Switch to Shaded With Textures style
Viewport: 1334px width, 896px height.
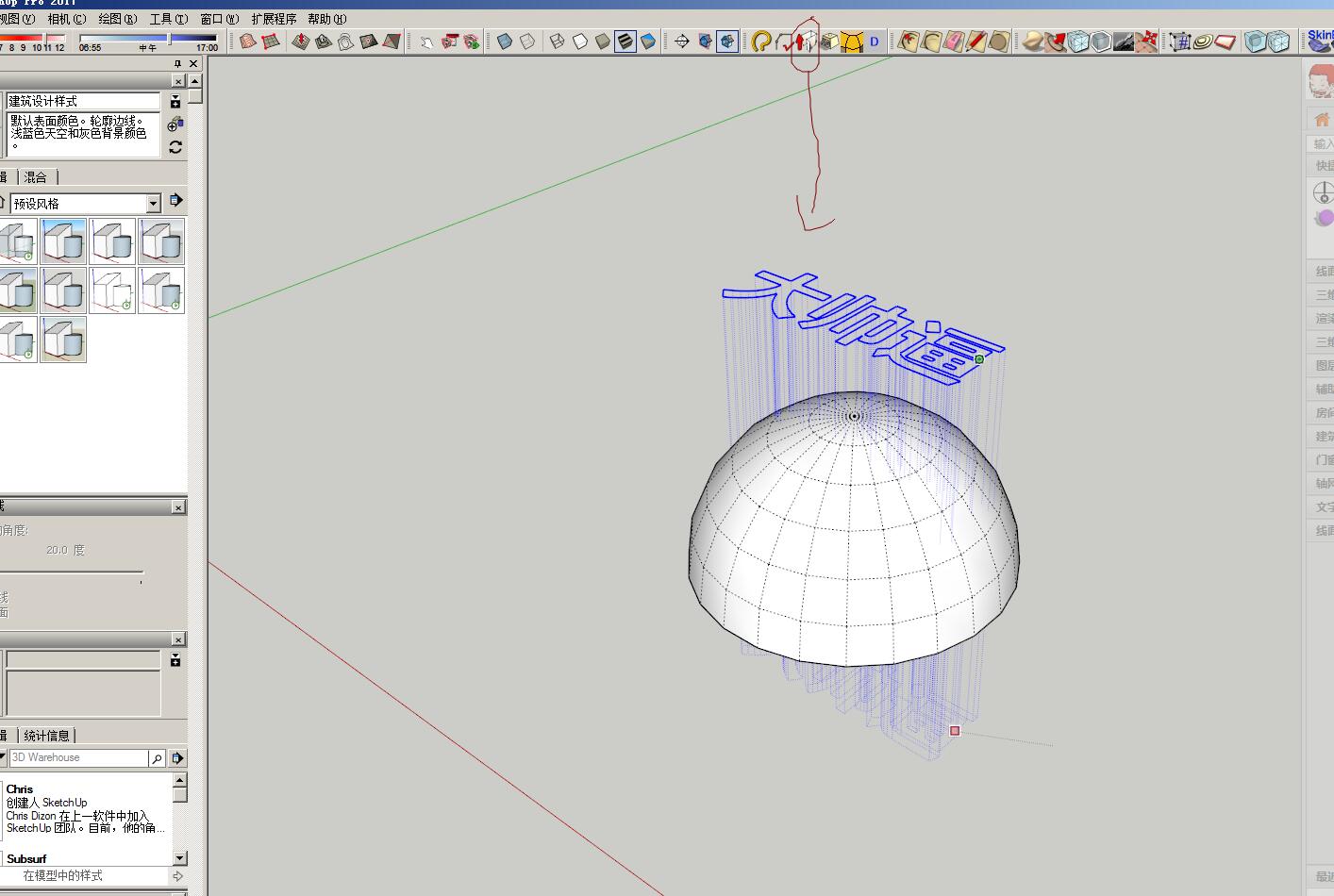tap(625, 41)
